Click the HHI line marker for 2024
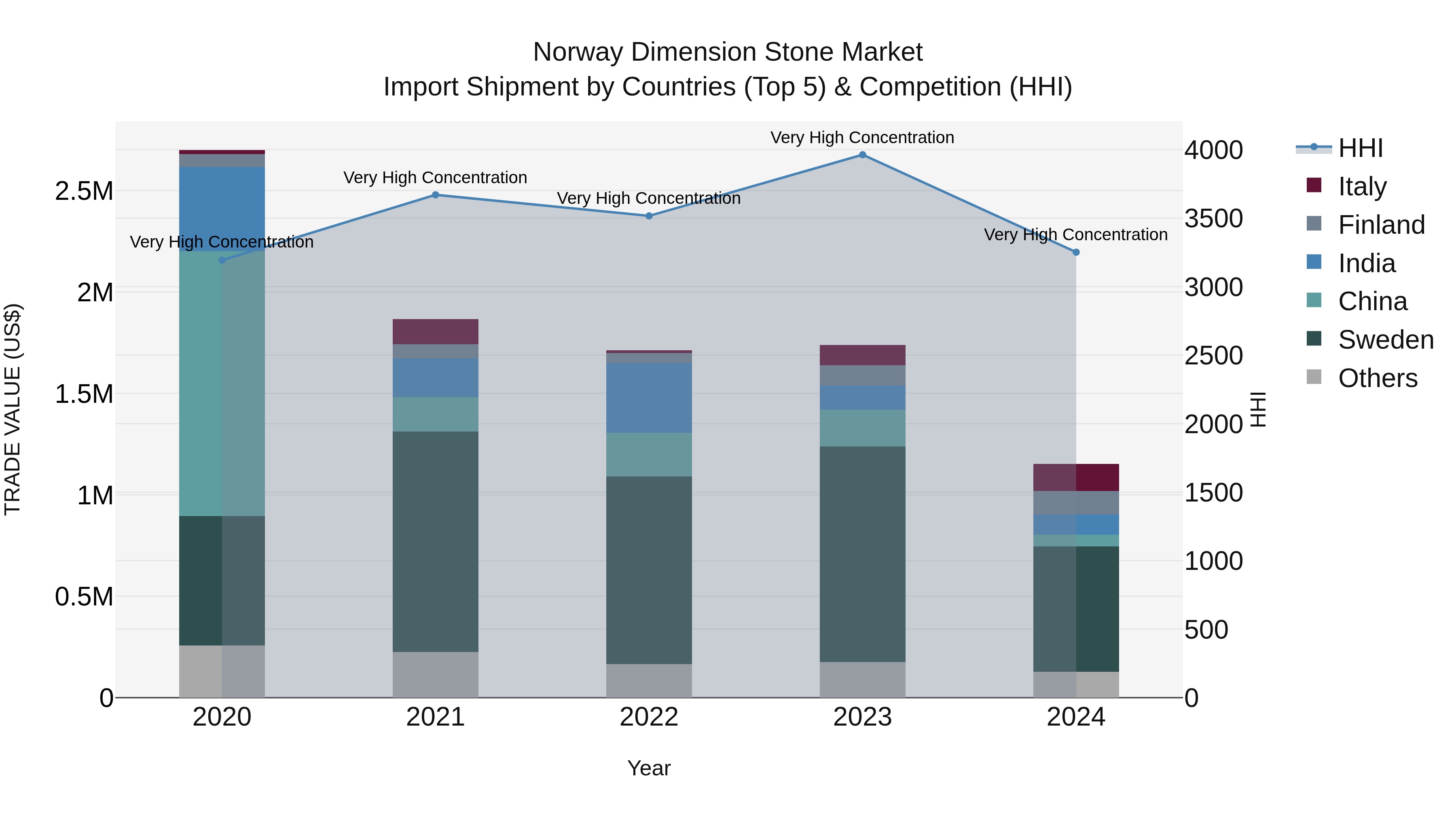This screenshot has width=1456, height=819. (x=1076, y=253)
